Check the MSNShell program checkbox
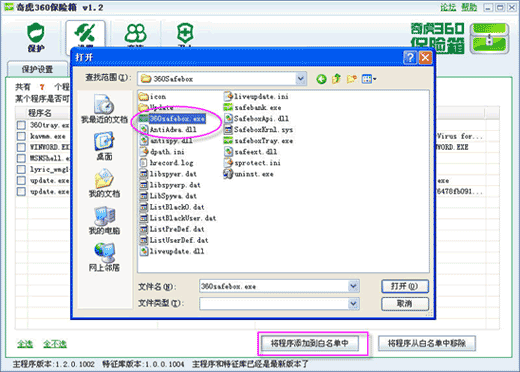 pos(21,158)
